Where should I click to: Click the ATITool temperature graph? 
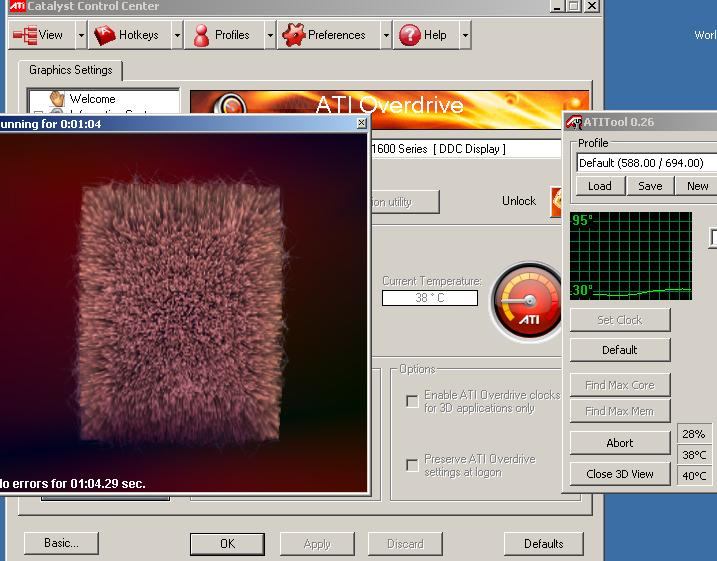click(631, 256)
